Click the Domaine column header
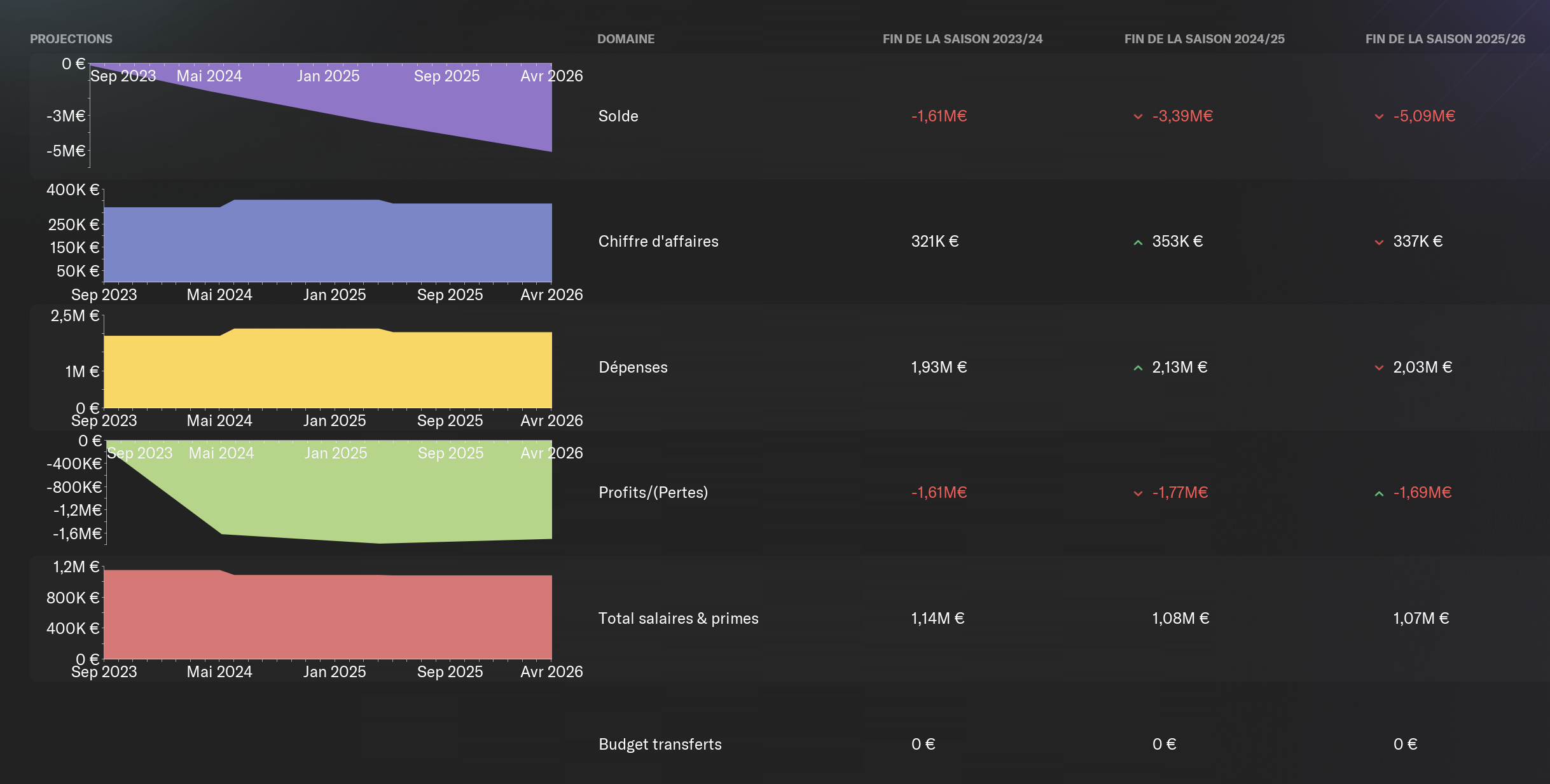The image size is (1550, 784). coord(626,39)
